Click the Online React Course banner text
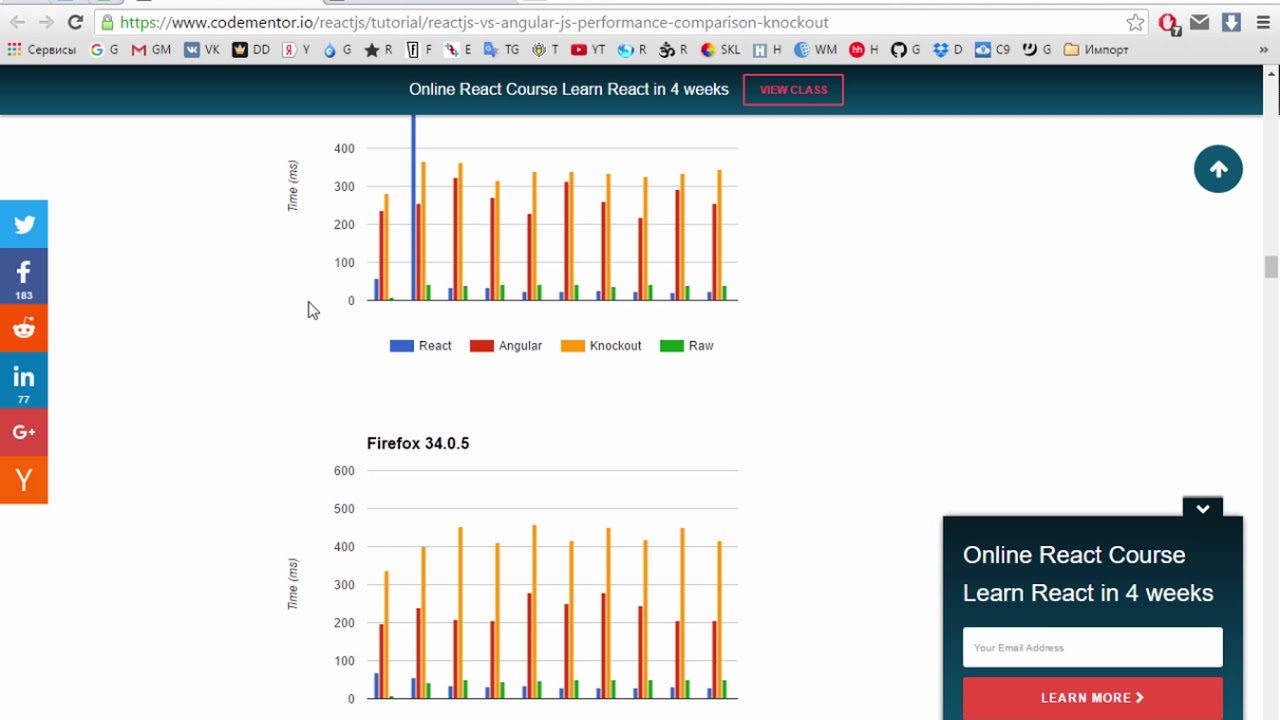Image resolution: width=1280 pixels, height=720 pixels. [568, 89]
